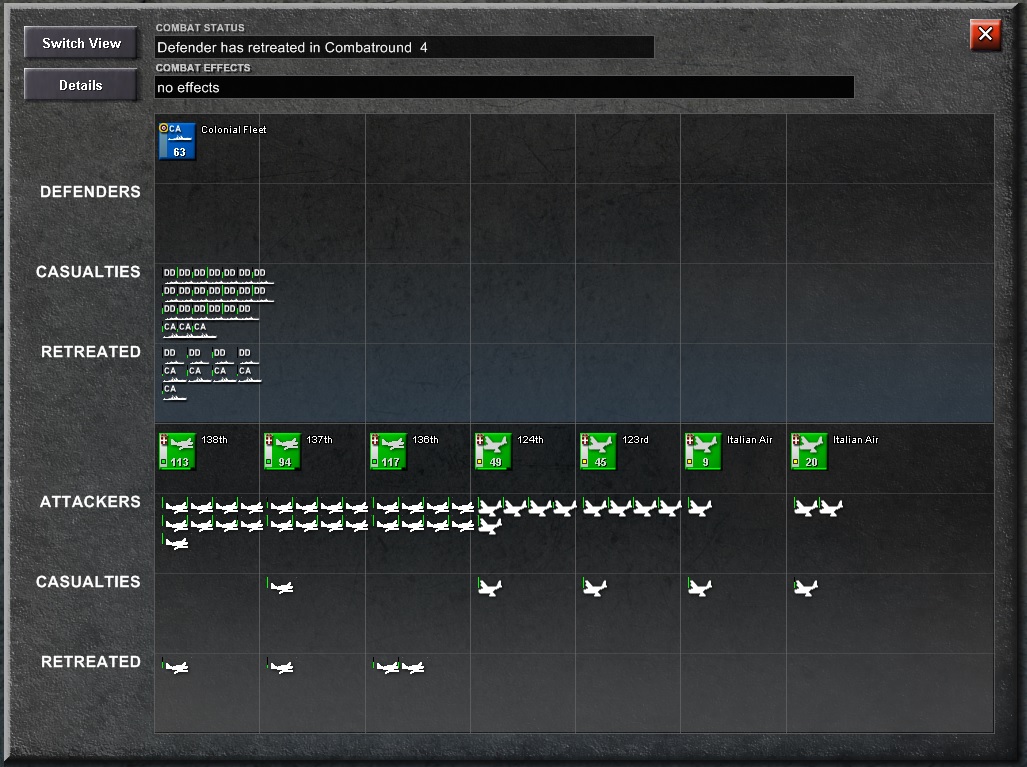Click the 137th casualty plane icon

281,587
